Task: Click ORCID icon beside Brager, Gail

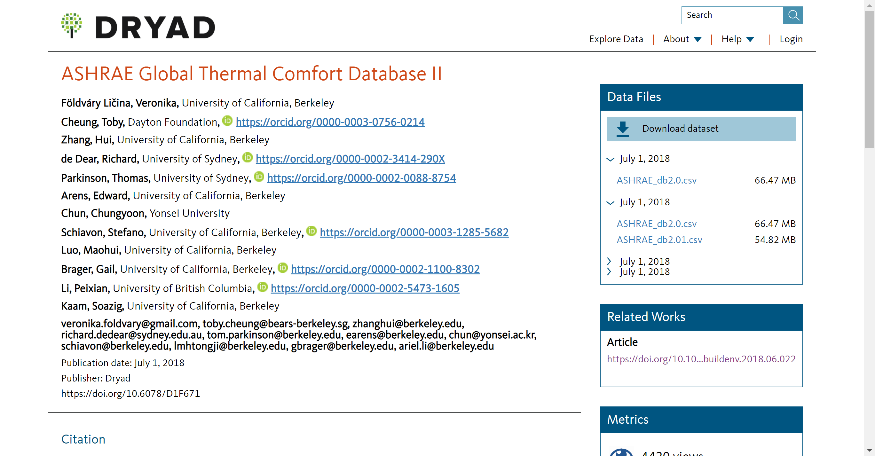Action: point(283,268)
